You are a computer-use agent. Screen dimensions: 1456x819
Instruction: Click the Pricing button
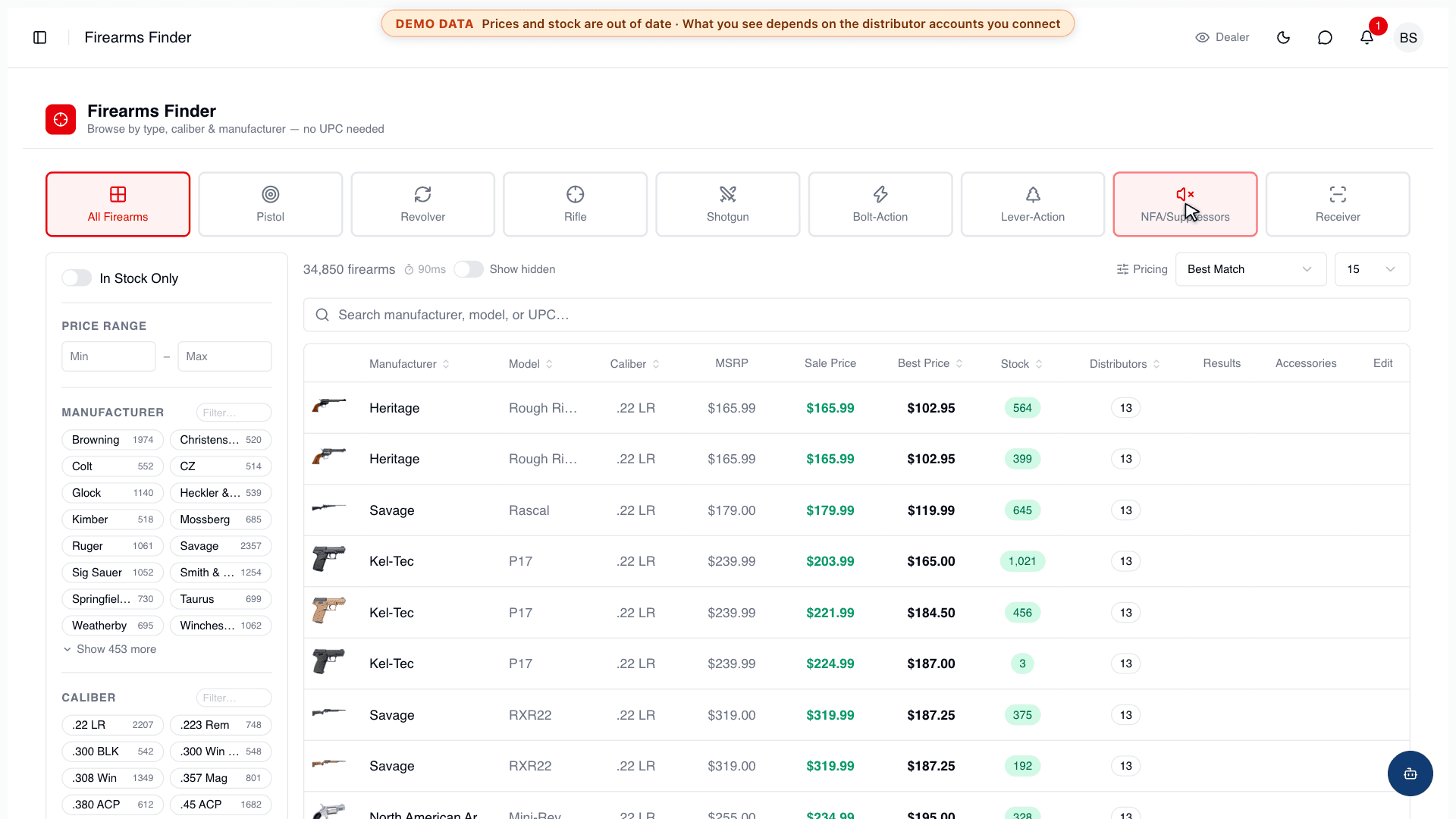[x=1142, y=269]
